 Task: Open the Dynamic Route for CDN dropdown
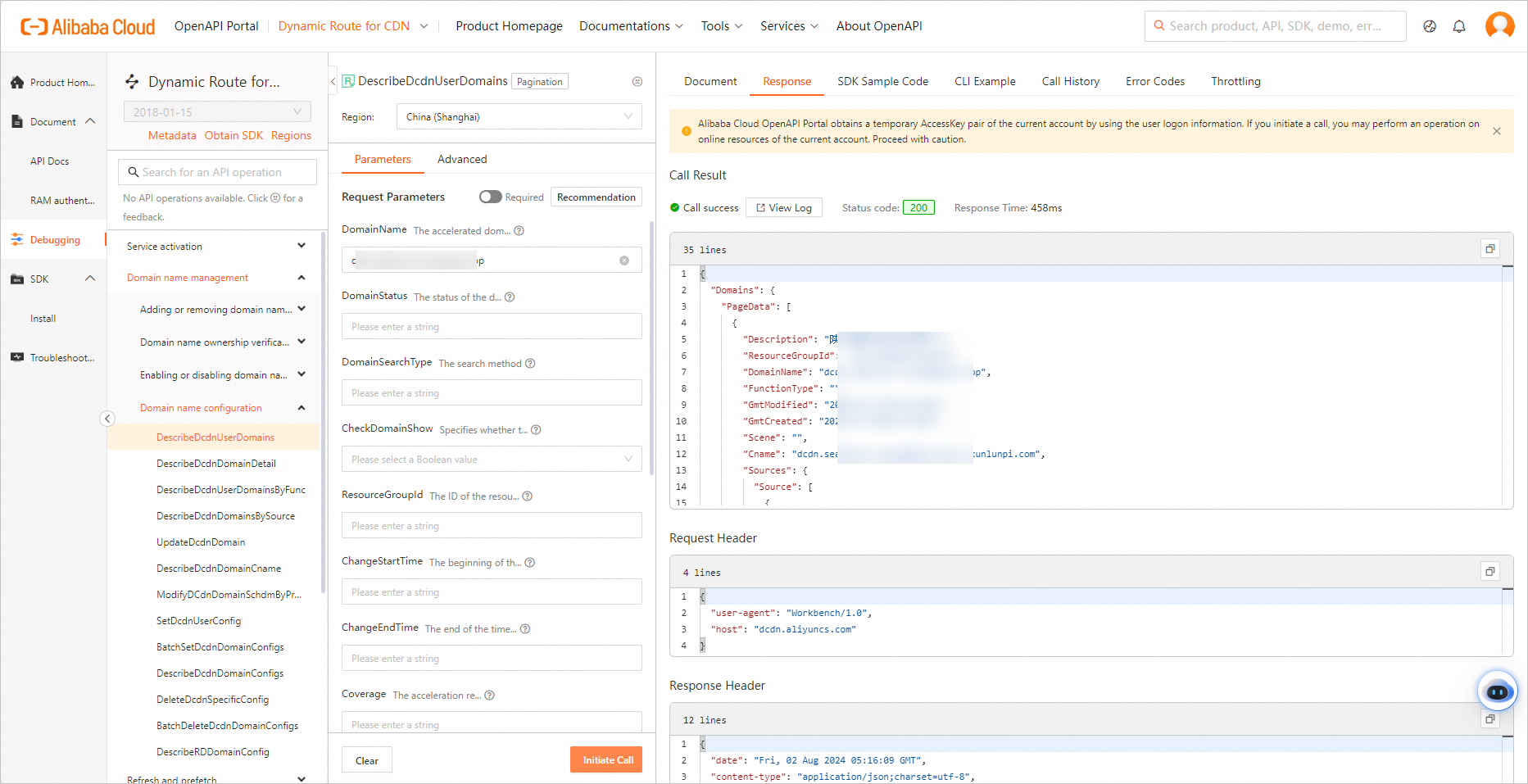(353, 26)
